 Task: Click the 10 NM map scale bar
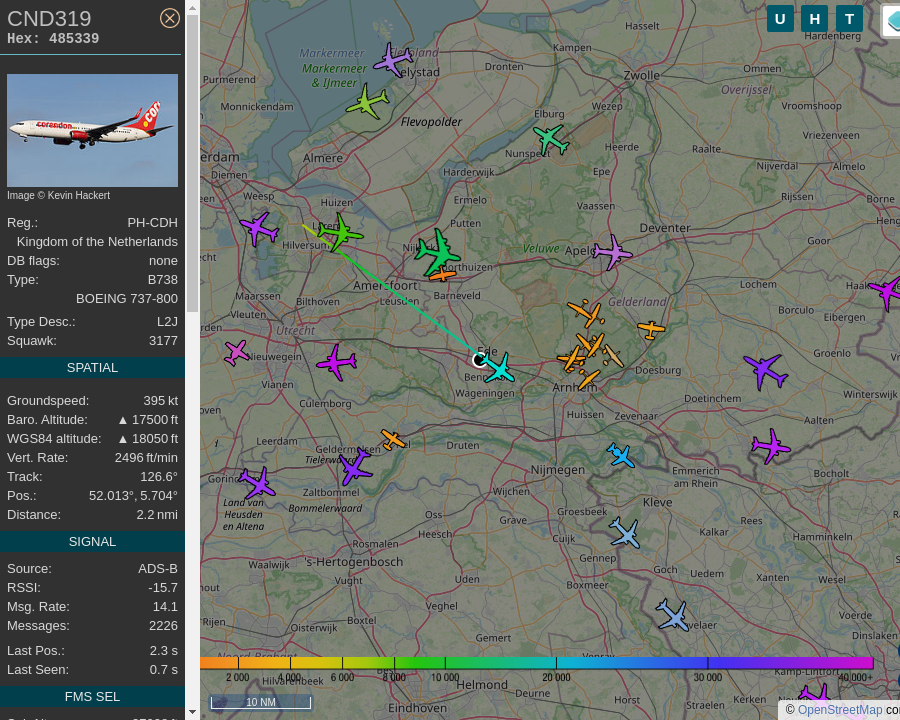tap(261, 702)
